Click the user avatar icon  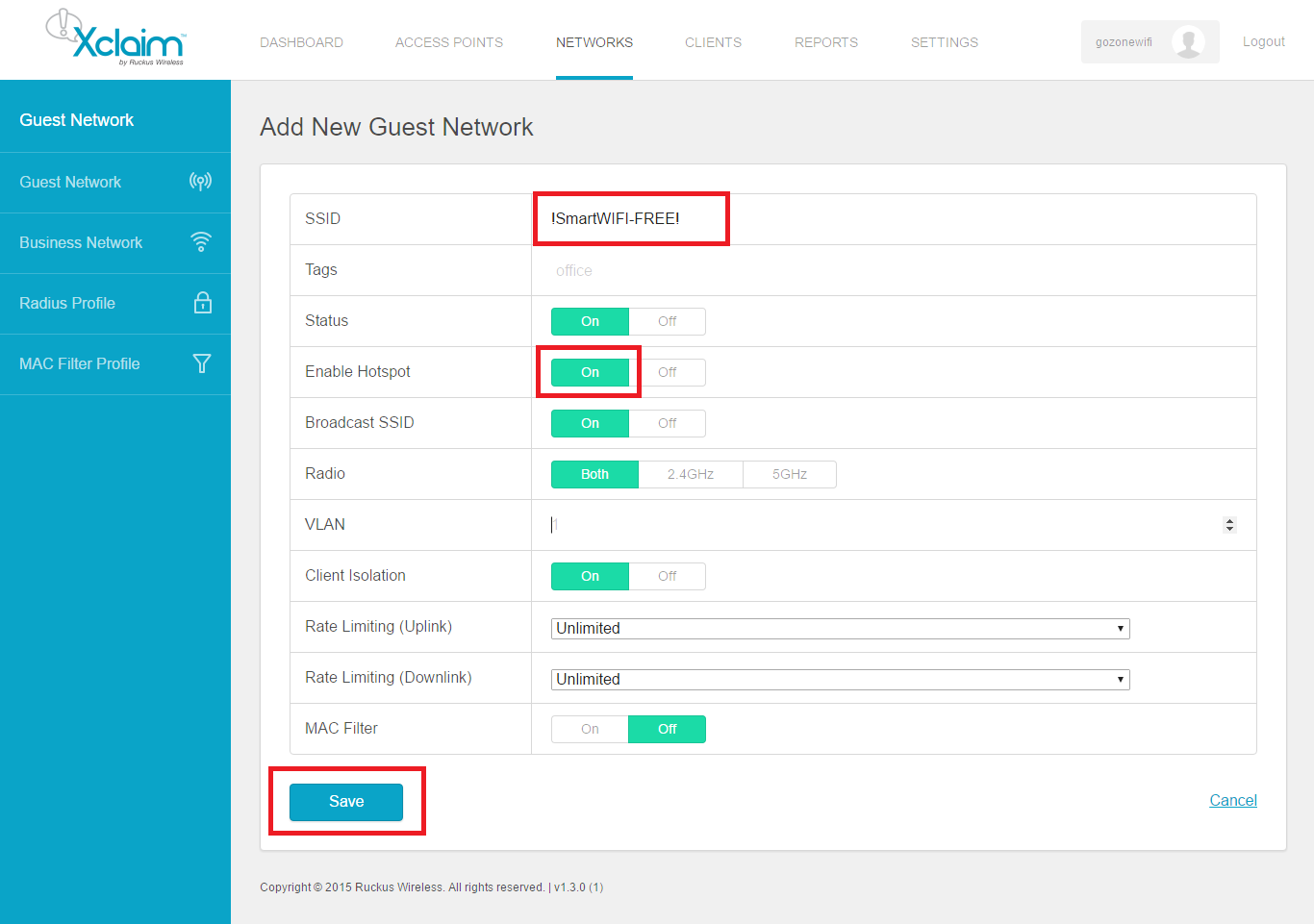(x=1188, y=41)
